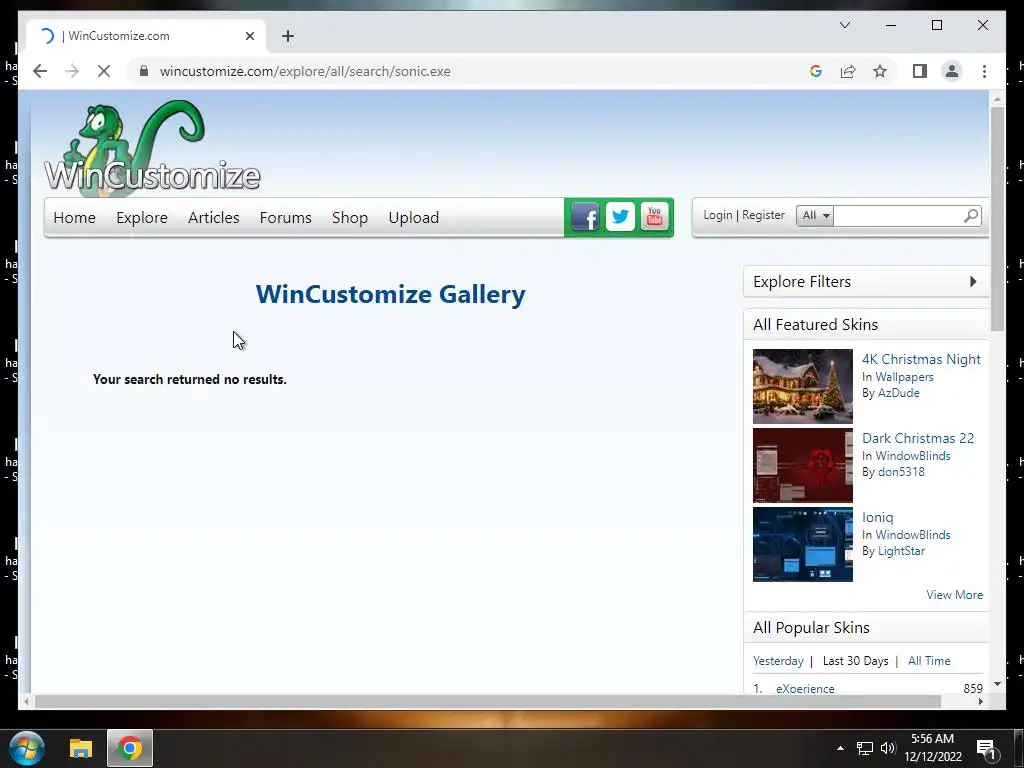Share this page using the share icon
Viewport: 1024px width, 768px height.
848,71
